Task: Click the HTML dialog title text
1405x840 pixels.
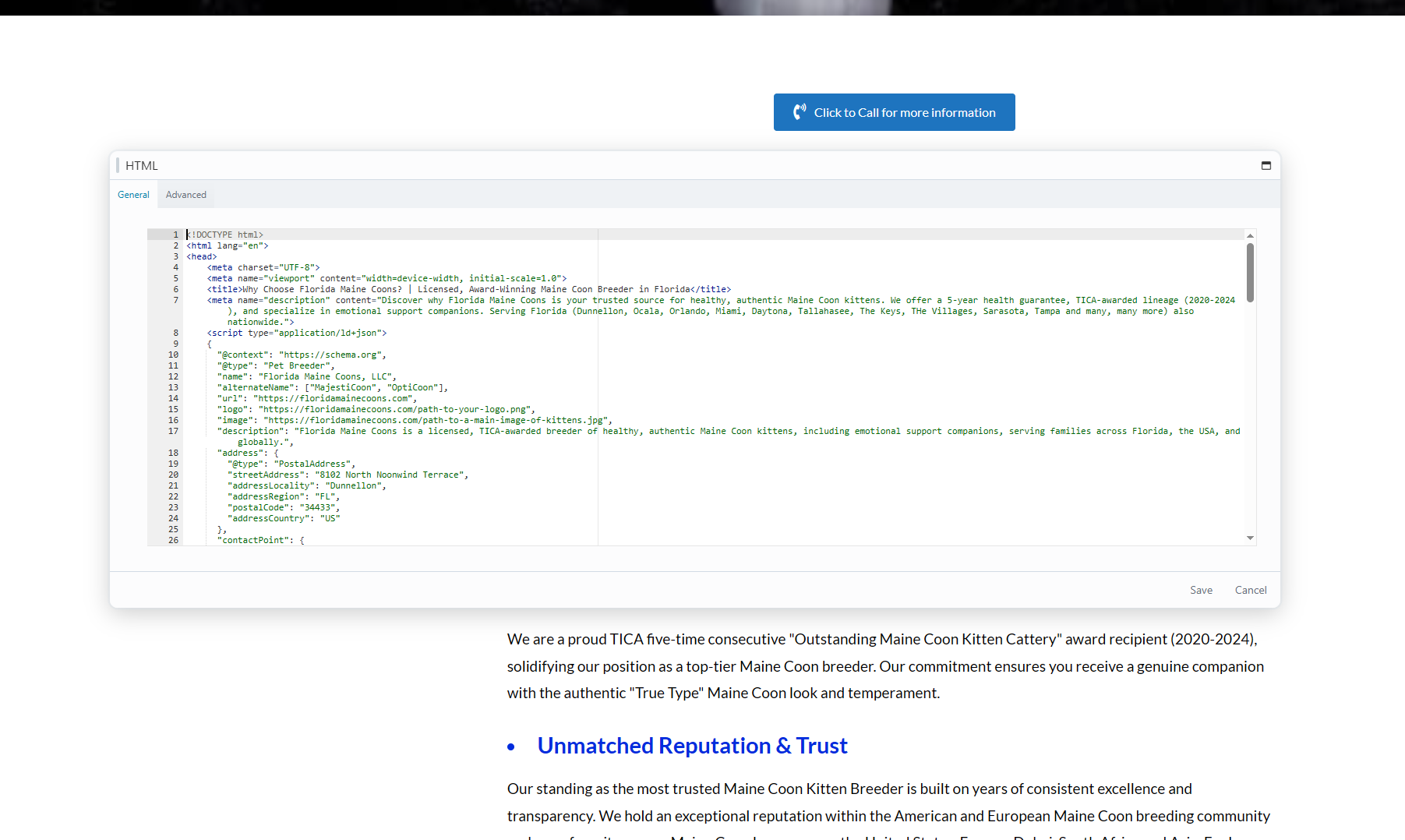Action: [142, 165]
